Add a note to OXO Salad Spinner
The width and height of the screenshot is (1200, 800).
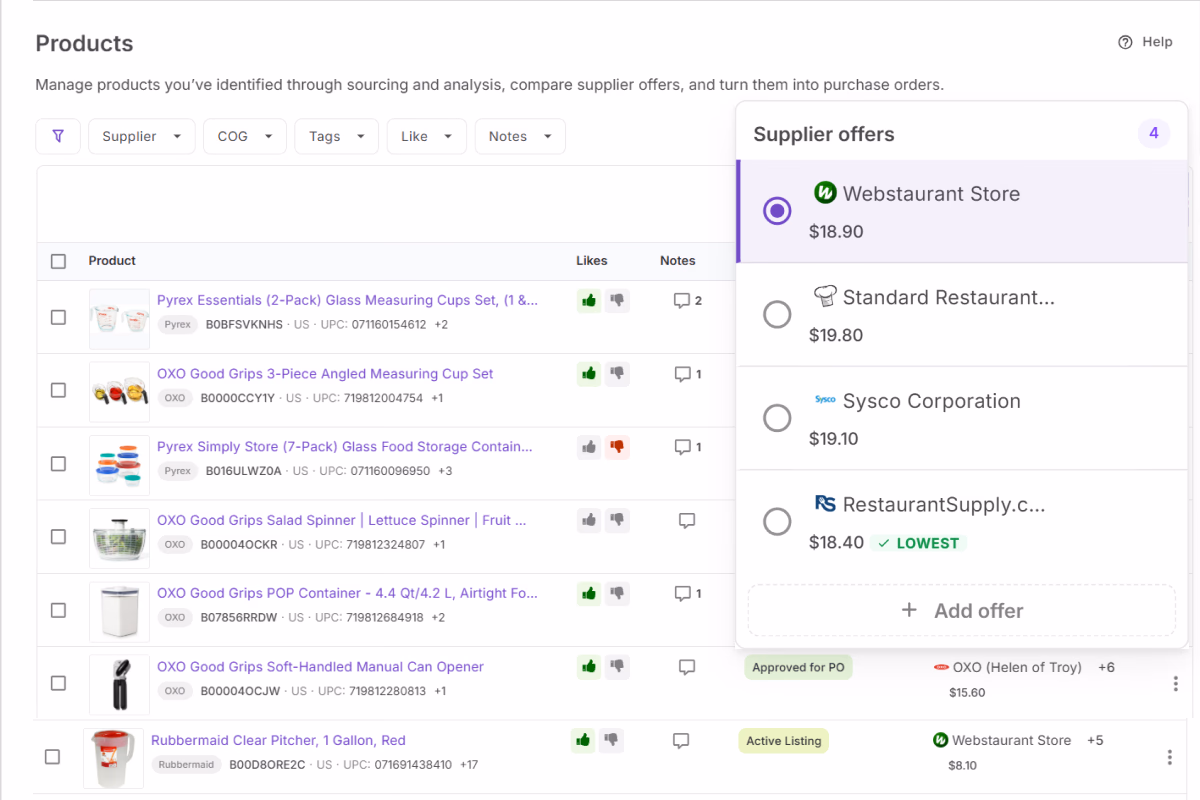686,521
